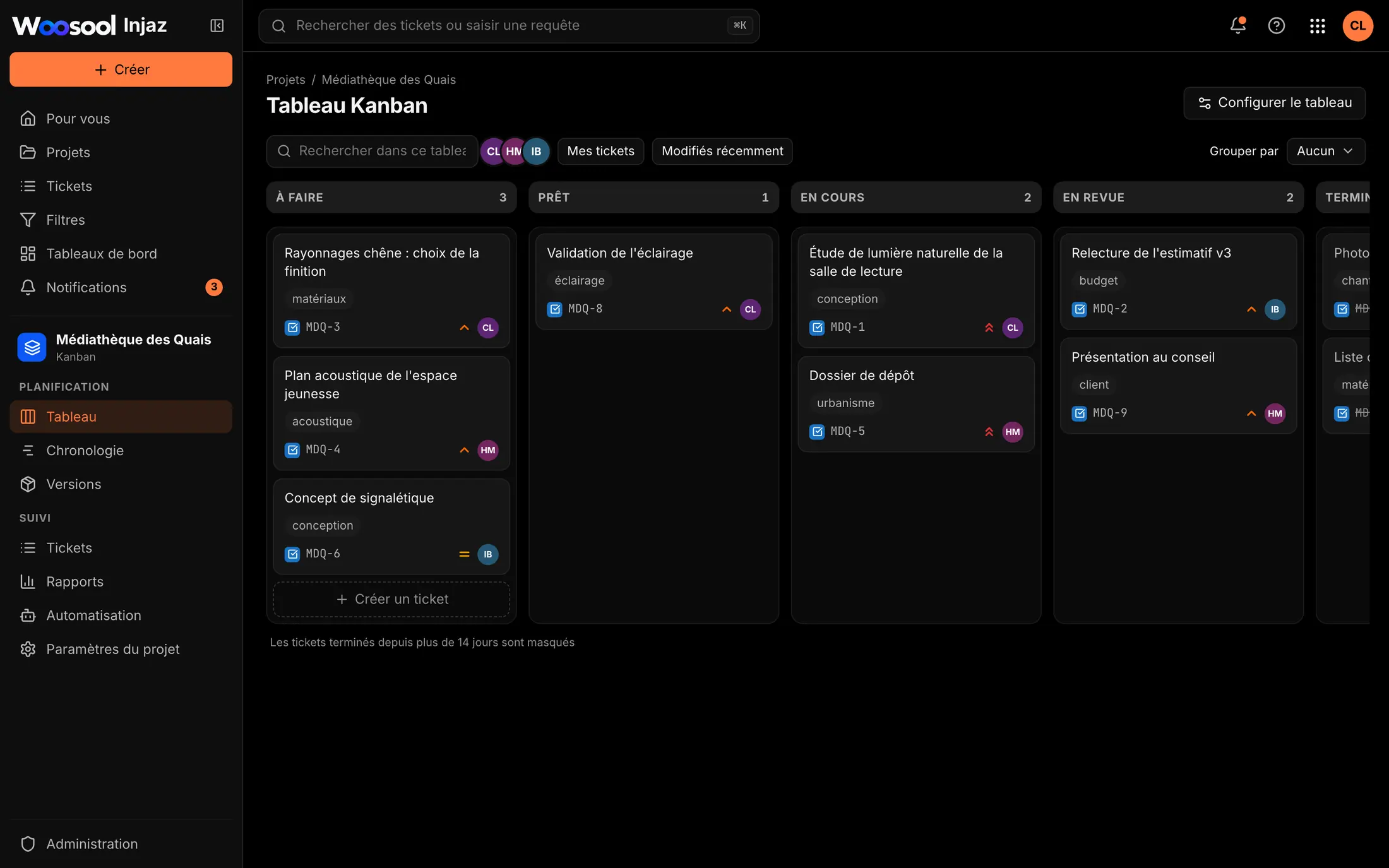The height and width of the screenshot is (868, 1389).
Task: Open Tableaux de bord in sidebar
Action: click(121, 254)
